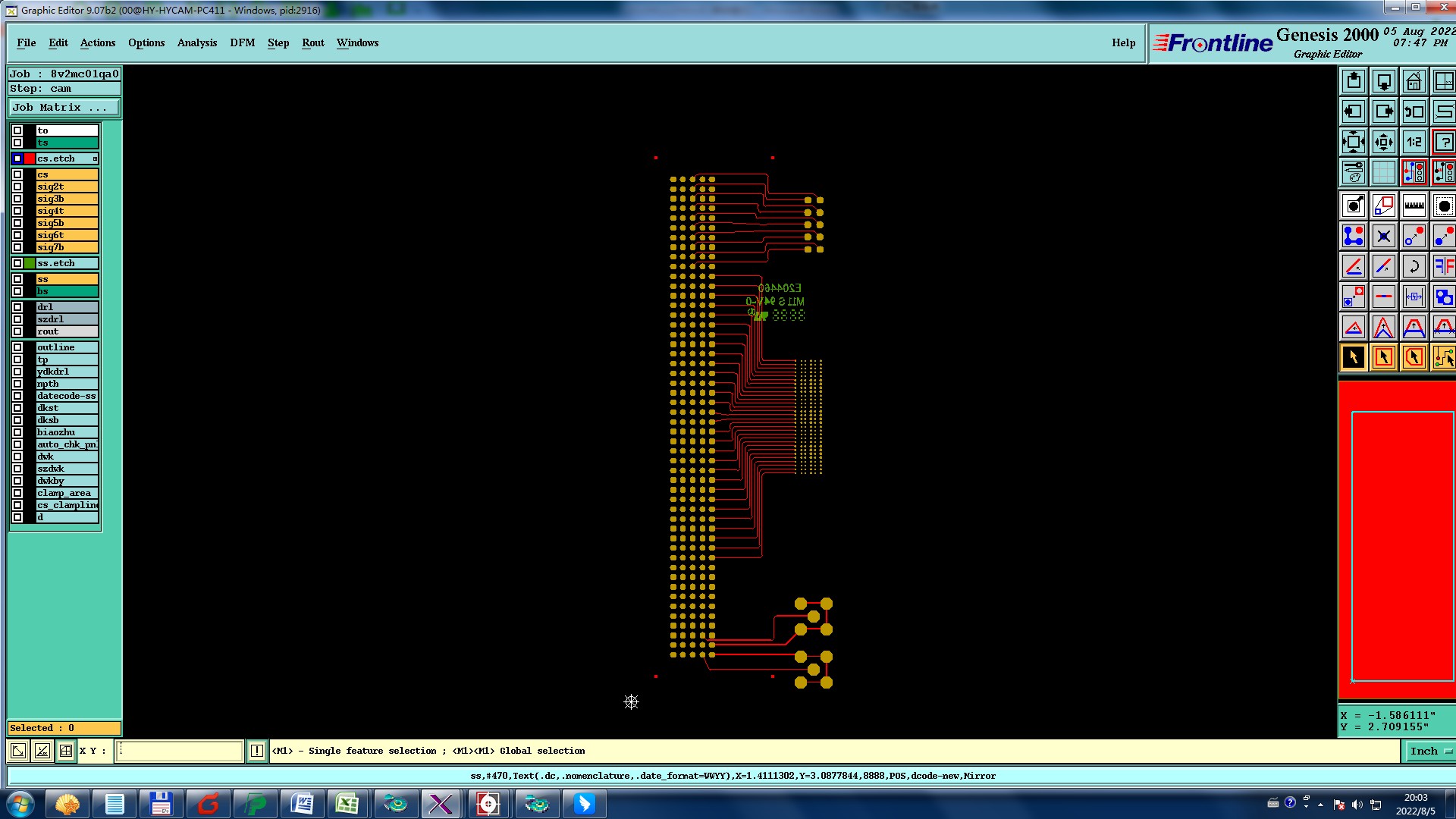The width and height of the screenshot is (1456, 819).
Task: Toggle the grid display icon
Action: coord(1384,172)
